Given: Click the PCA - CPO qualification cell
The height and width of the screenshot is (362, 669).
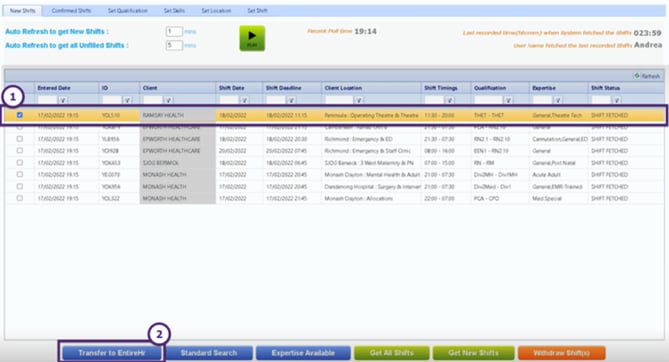Looking at the screenshot, I should [500, 199].
